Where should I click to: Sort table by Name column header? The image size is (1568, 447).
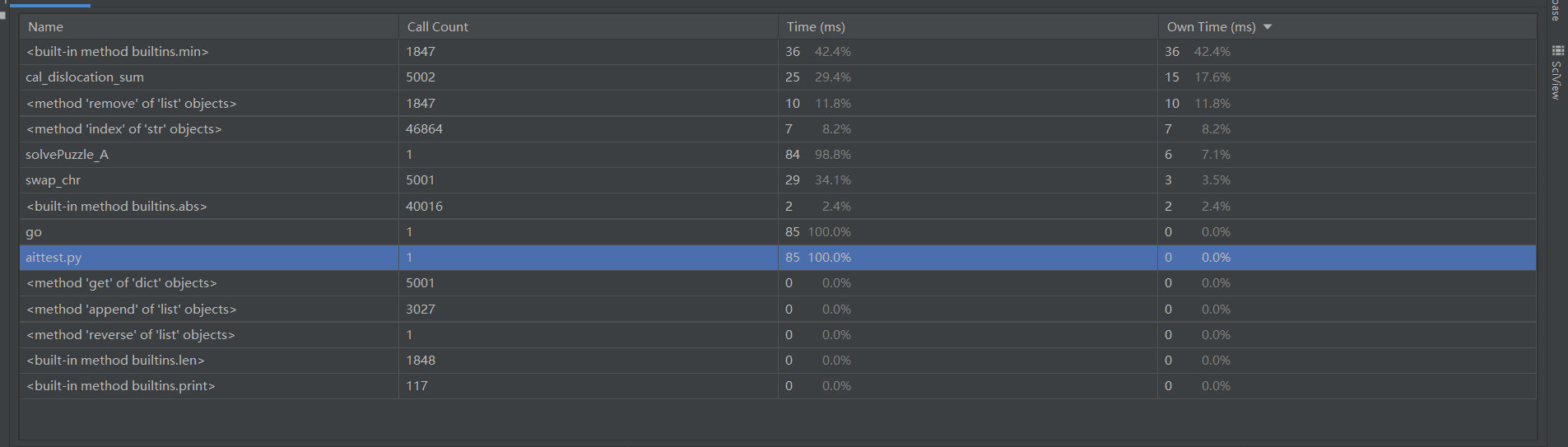click(46, 27)
